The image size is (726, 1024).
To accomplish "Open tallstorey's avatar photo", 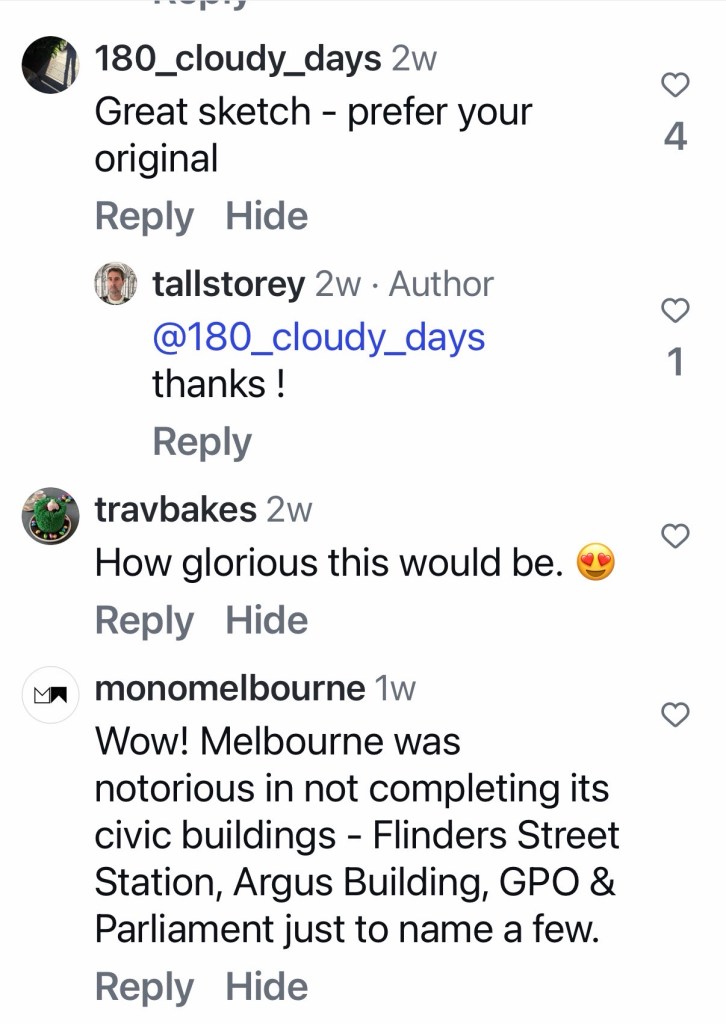I will 116,283.
